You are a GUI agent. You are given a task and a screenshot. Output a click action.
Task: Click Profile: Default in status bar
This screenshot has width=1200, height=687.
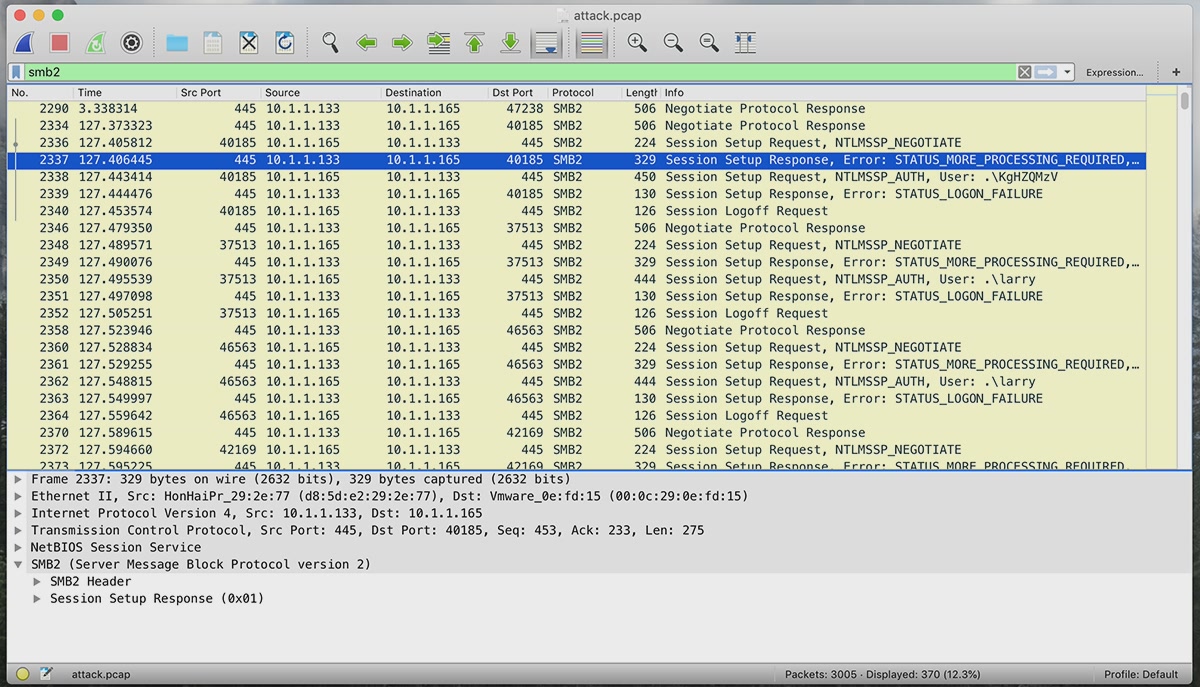[x=1141, y=674]
